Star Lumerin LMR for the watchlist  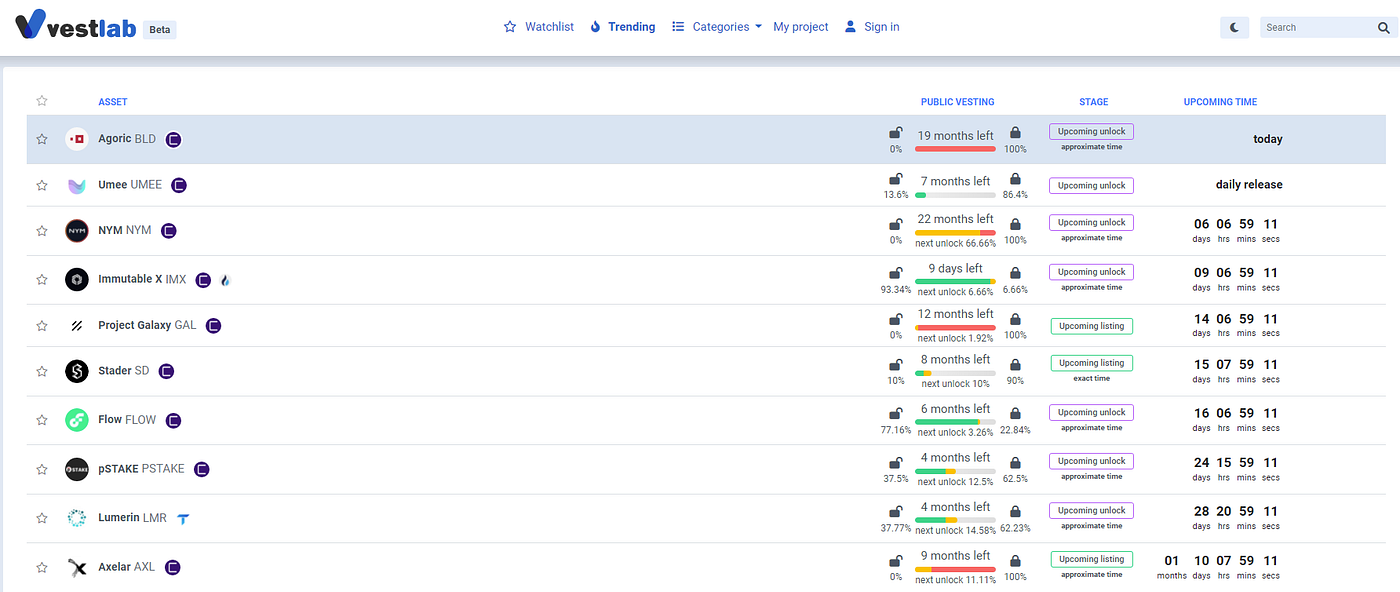42,518
